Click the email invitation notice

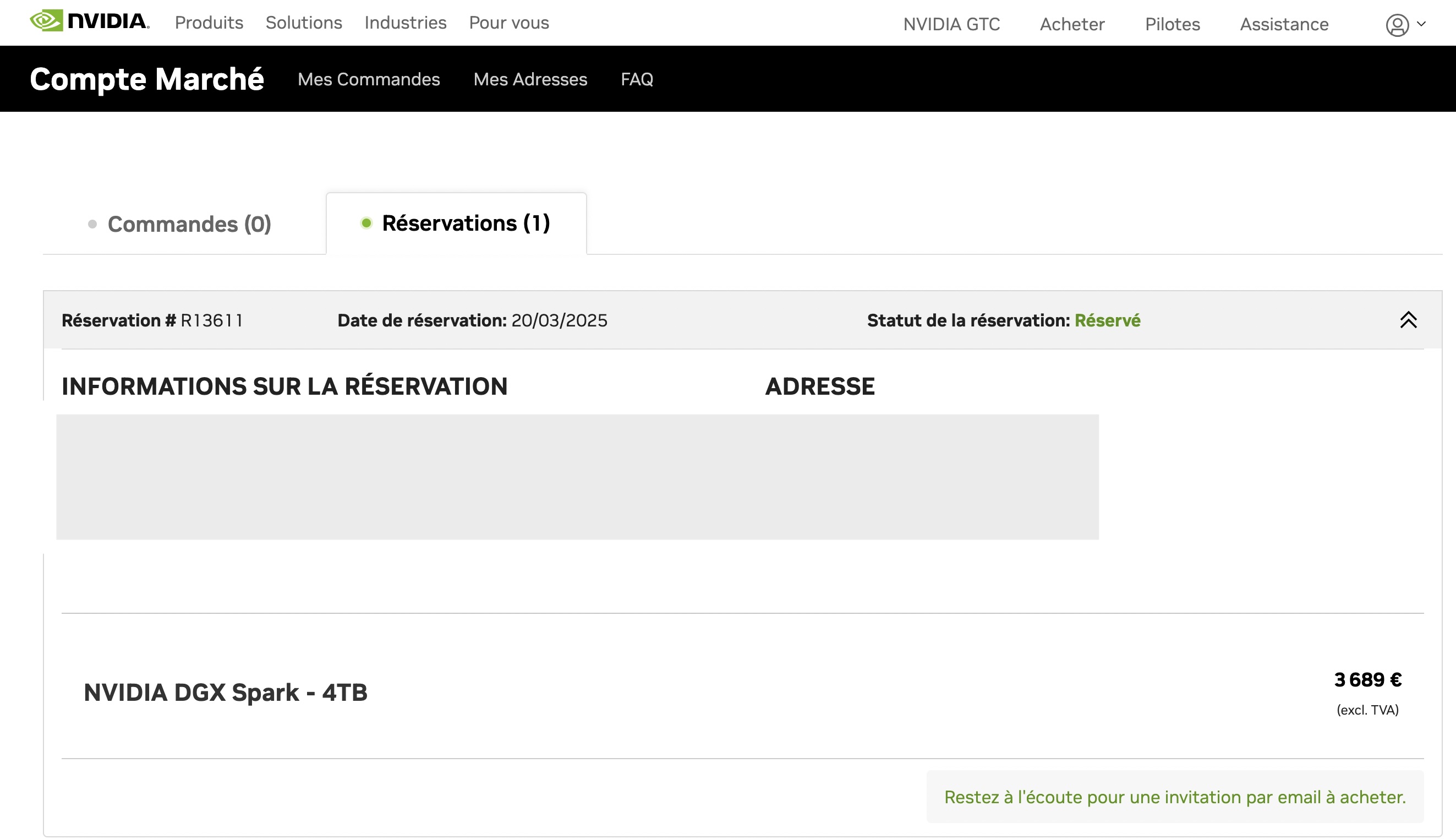tap(1174, 797)
